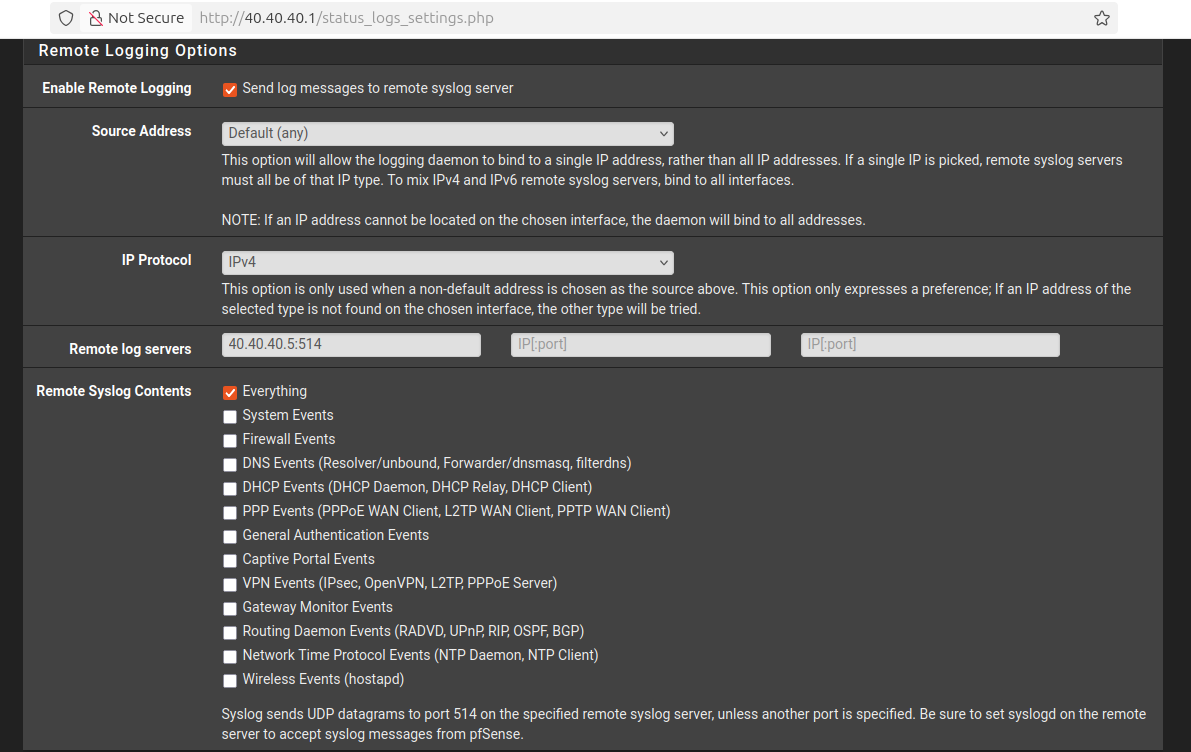Click the URL address bar
1191x752 pixels.
[600, 18]
